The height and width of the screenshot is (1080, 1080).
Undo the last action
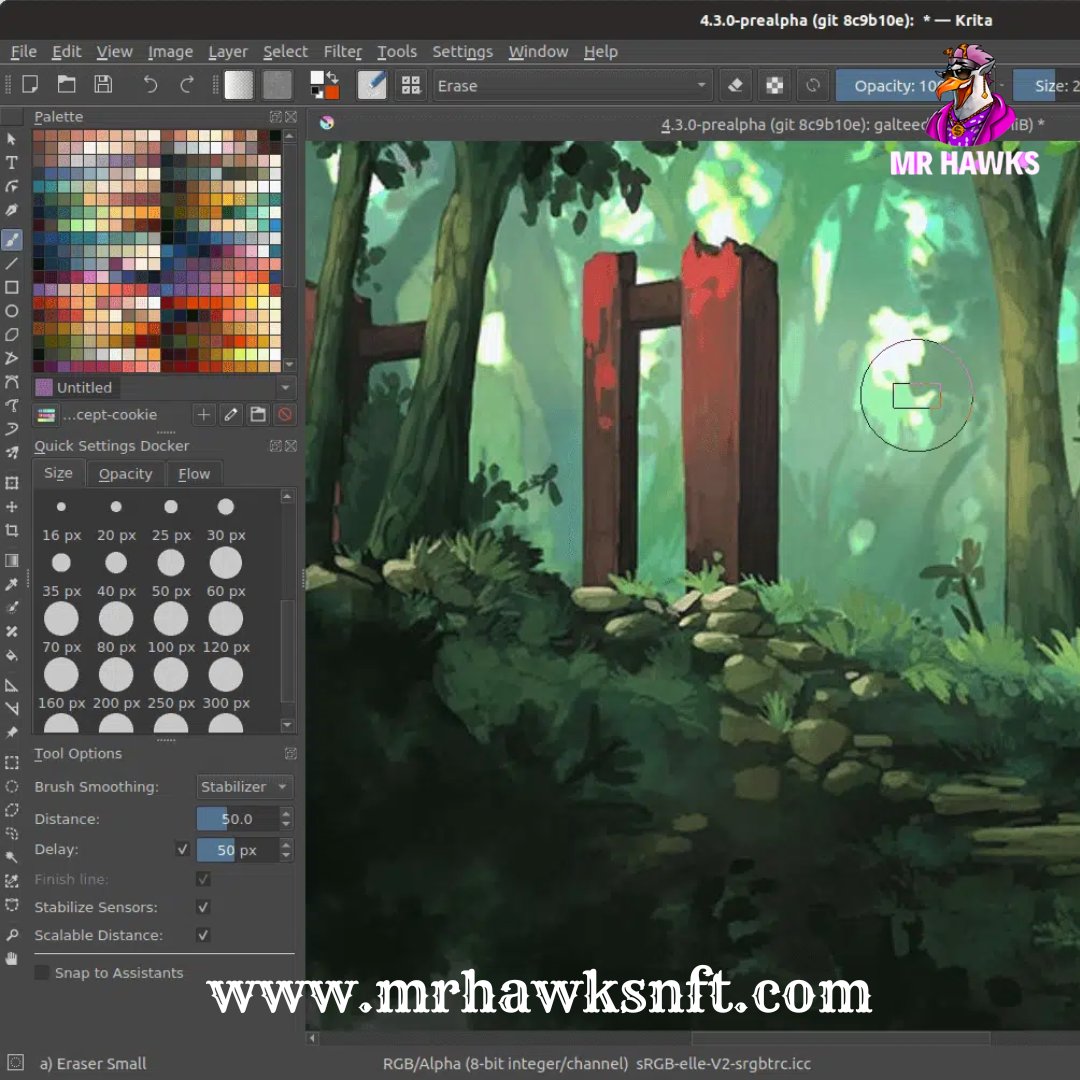[x=150, y=85]
